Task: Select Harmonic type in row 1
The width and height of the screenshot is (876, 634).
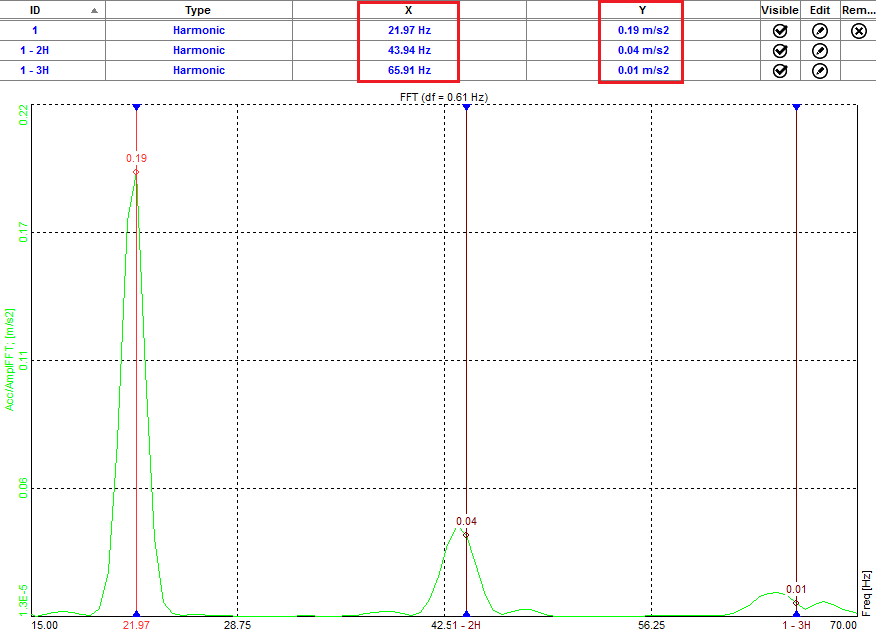Action: (x=199, y=30)
